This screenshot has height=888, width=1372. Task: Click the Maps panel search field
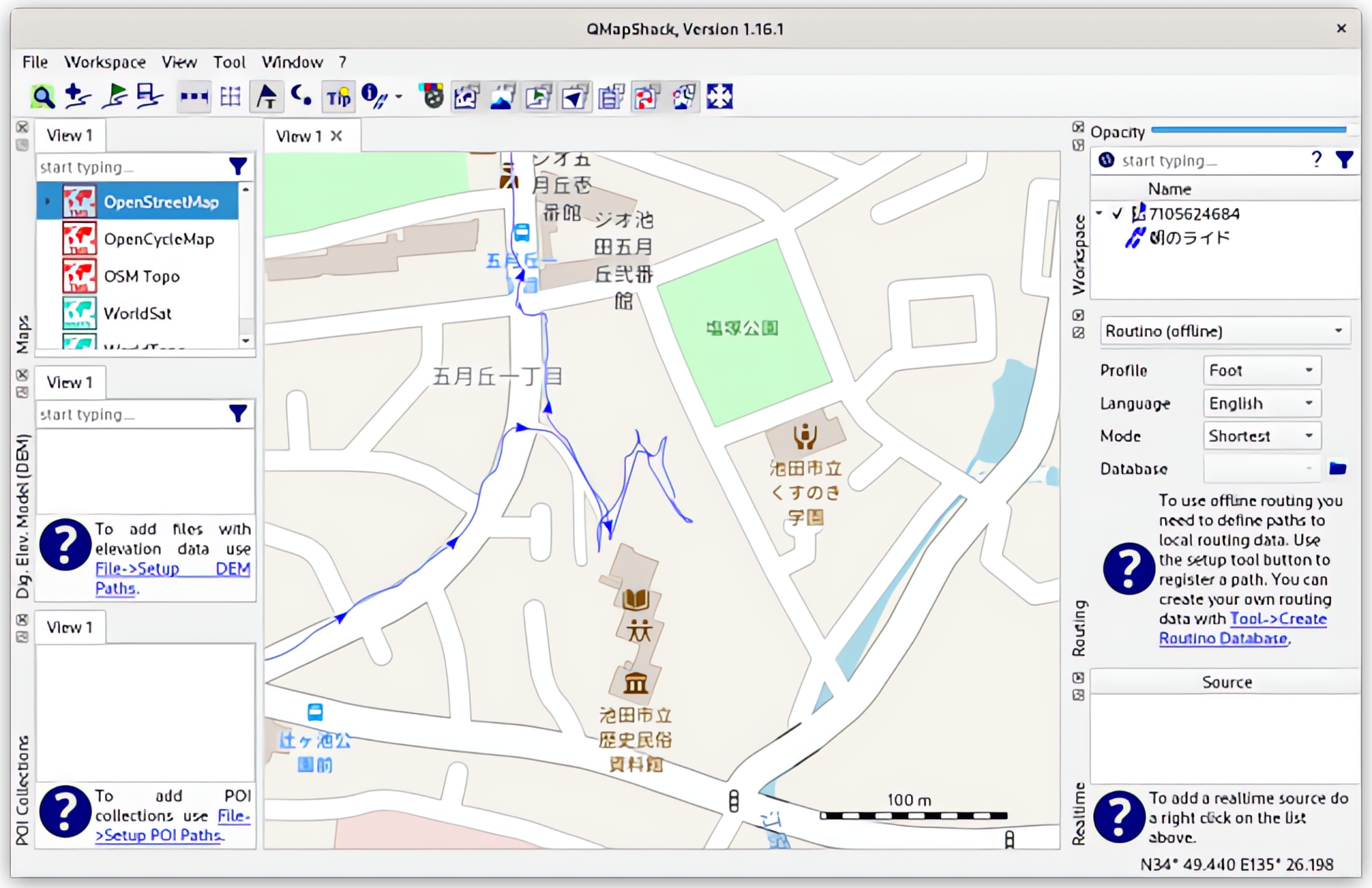[x=131, y=167]
